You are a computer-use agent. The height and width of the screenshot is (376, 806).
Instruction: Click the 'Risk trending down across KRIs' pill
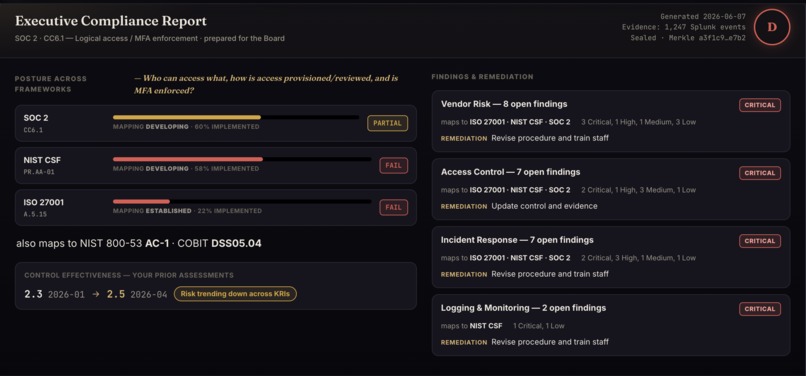click(x=235, y=294)
